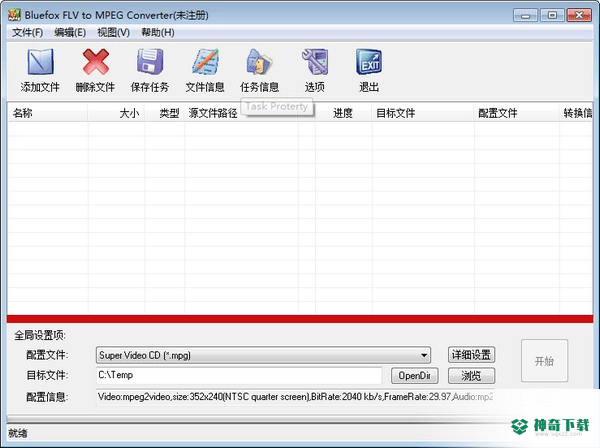The width and height of the screenshot is (600, 448).
Task: Maximize the Bluefox converter window
Action: (552, 15)
